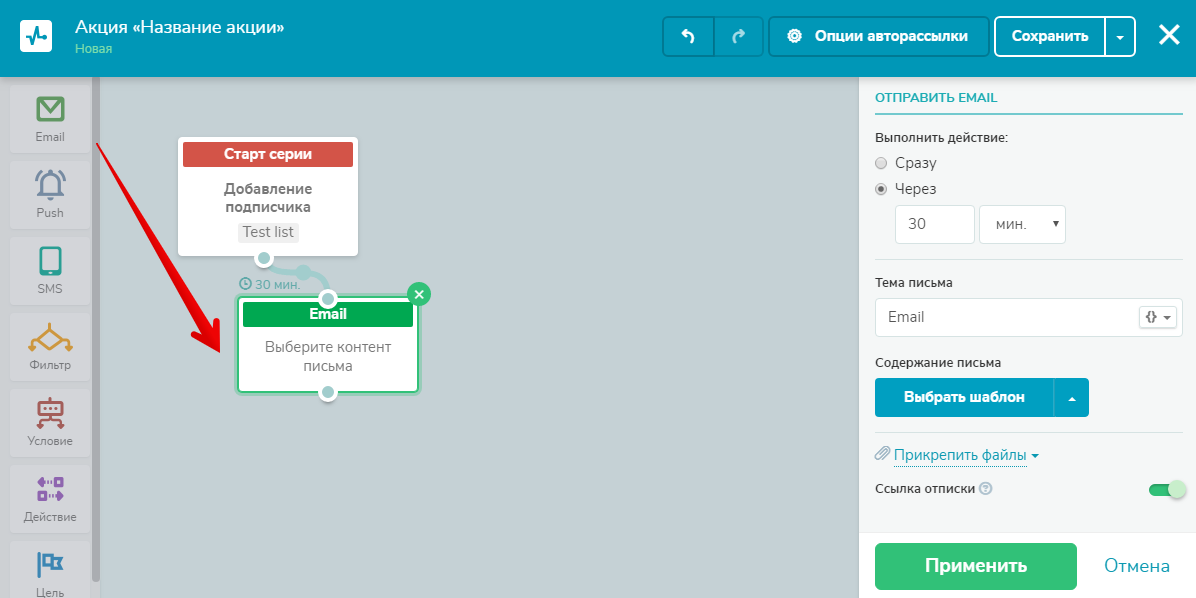Select the Условие block
1196x598 pixels.
coord(50,423)
